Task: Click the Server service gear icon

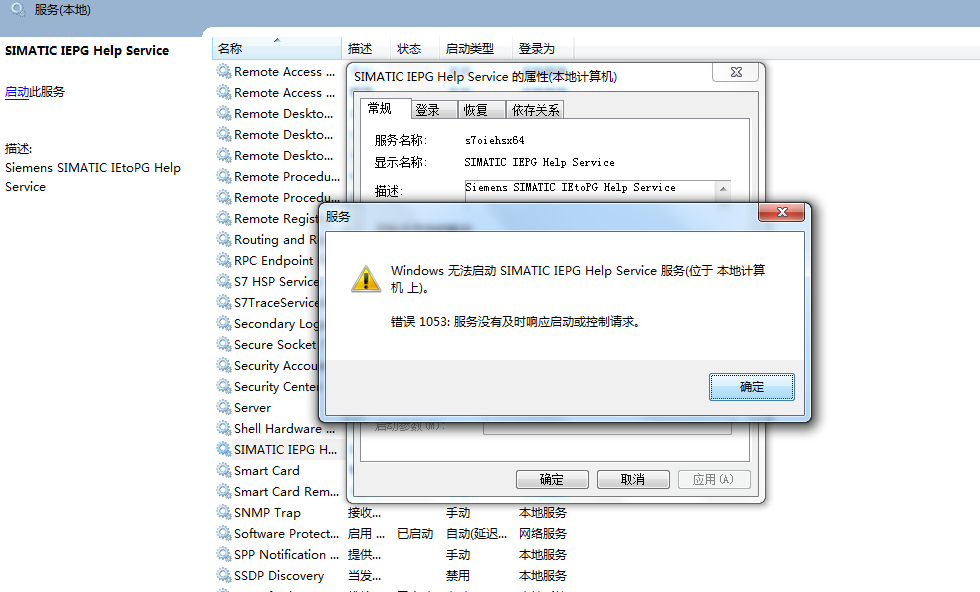Action: click(x=224, y=408)
